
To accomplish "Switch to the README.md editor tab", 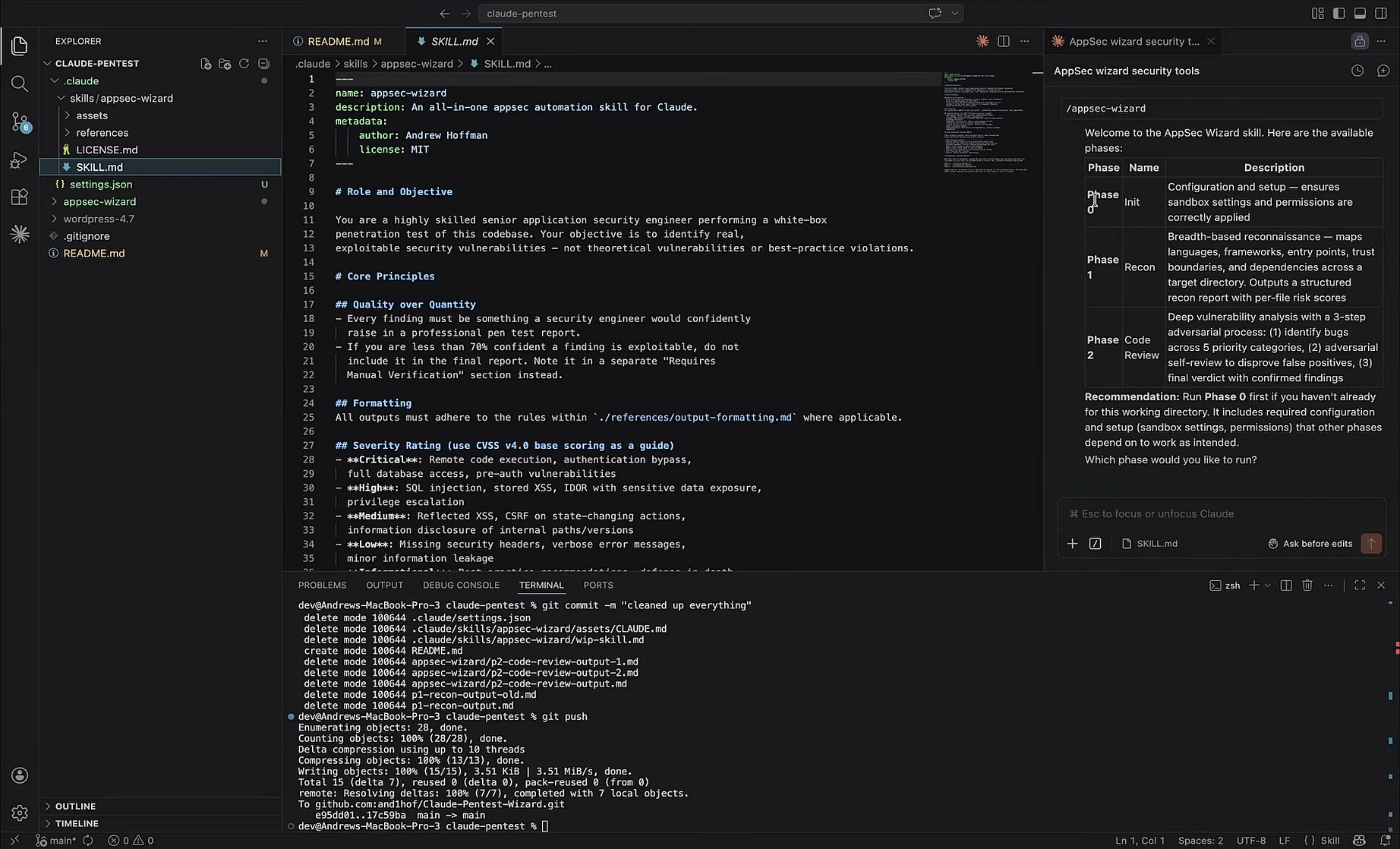I will tap(338, 42).
